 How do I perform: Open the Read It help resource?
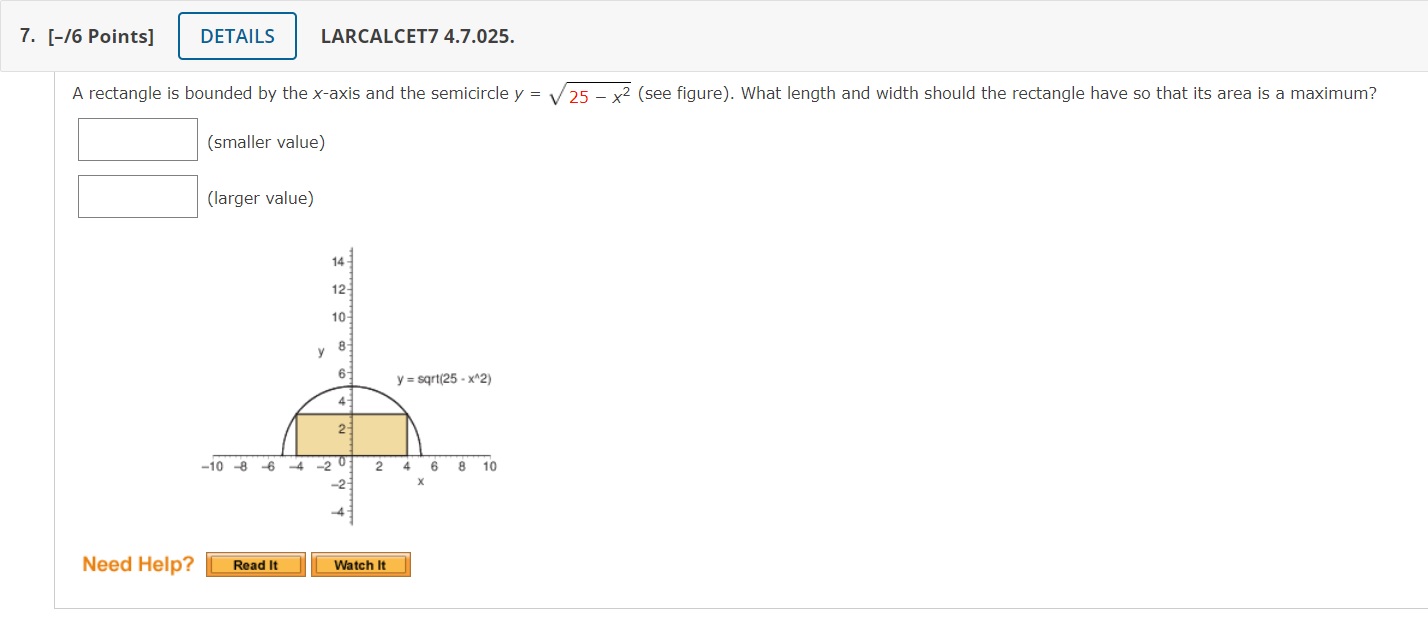point(255,564)
